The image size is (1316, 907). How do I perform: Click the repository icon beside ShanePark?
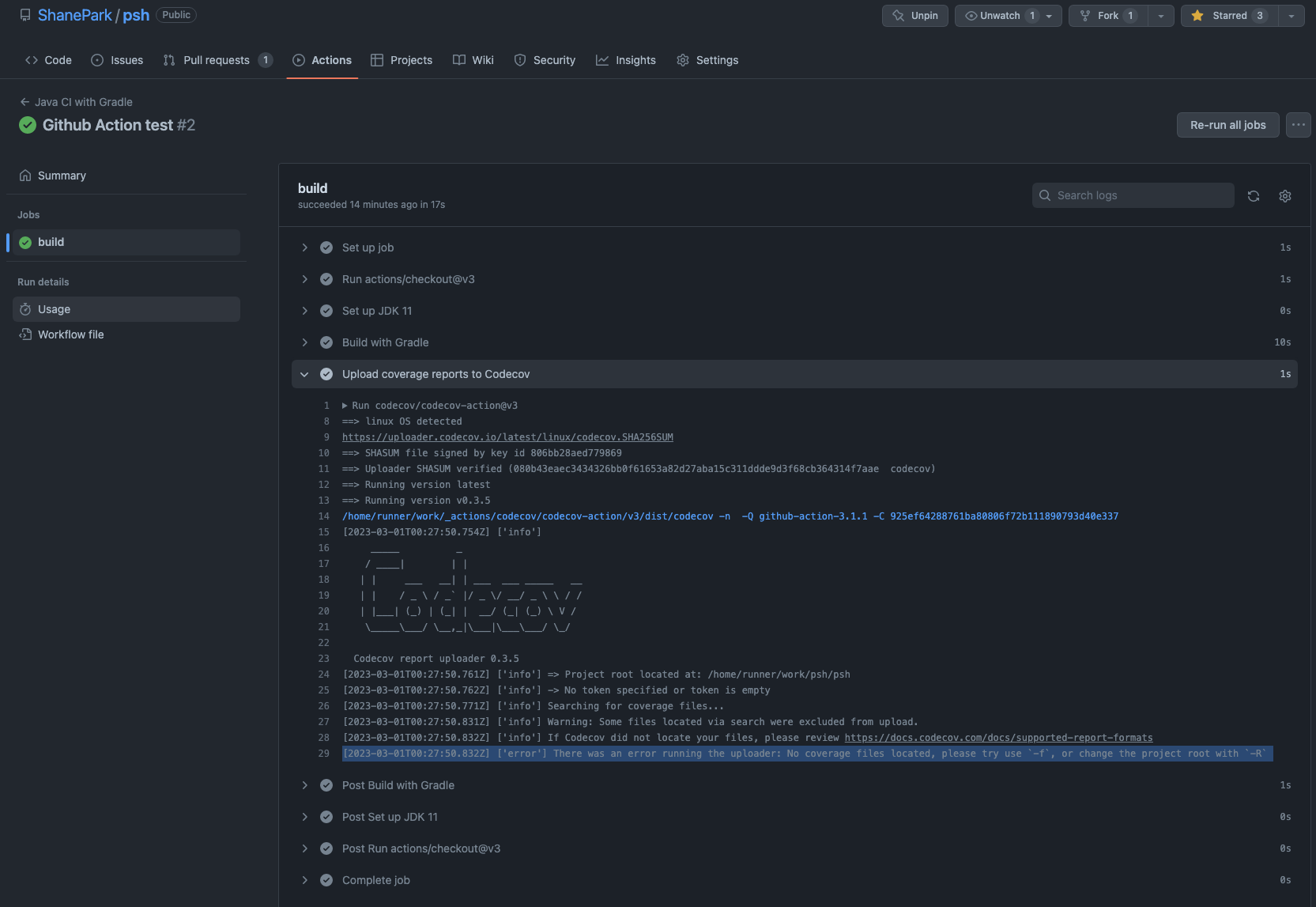25,15
